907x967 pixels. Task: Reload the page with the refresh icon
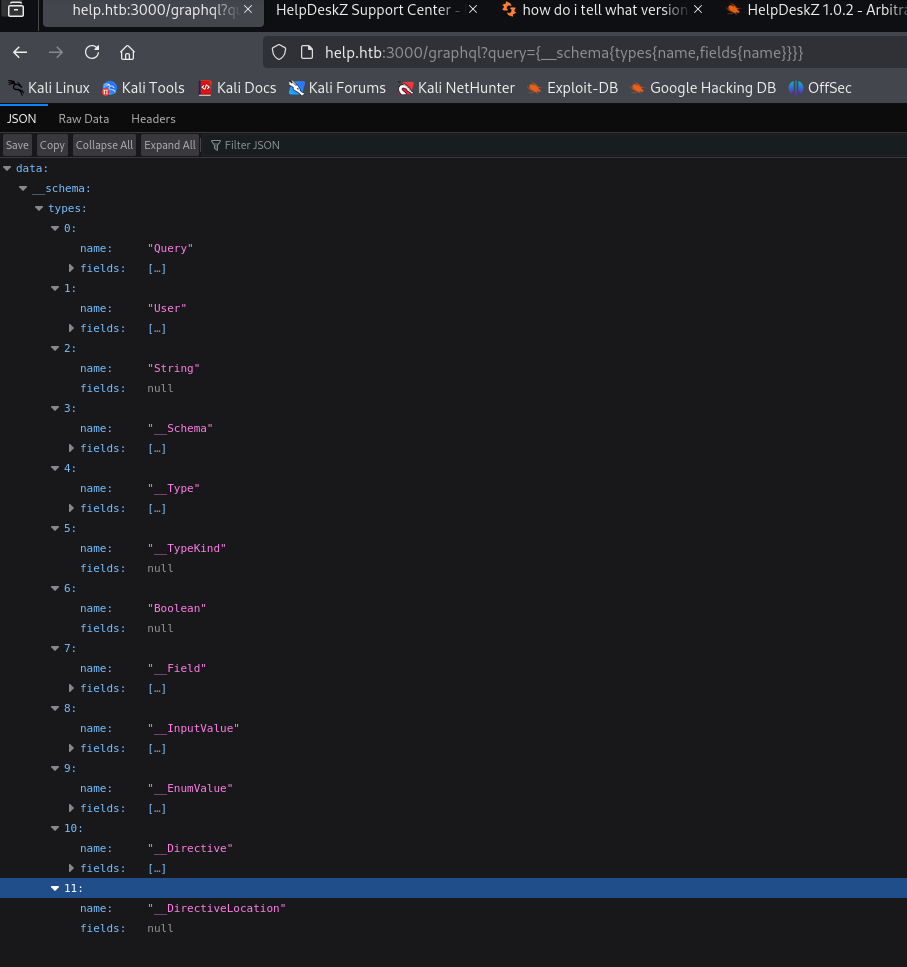coord(92,52)
